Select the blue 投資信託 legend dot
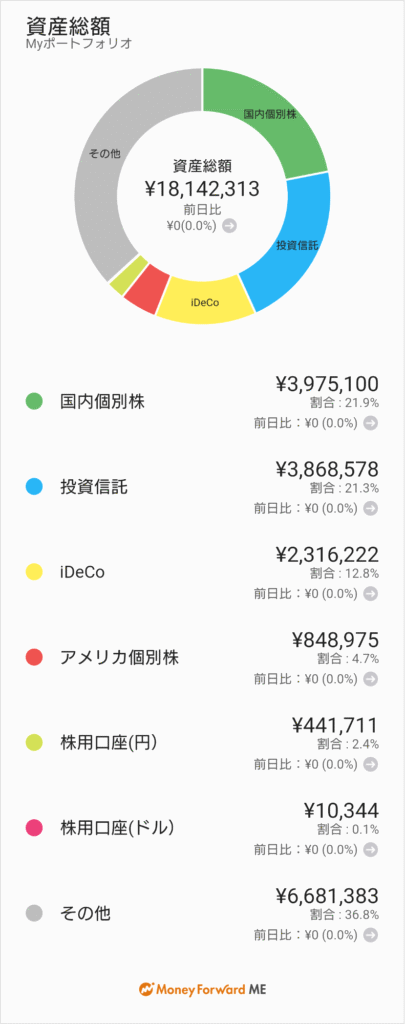Screen dimensions: 405x1024 coord(33,487)
